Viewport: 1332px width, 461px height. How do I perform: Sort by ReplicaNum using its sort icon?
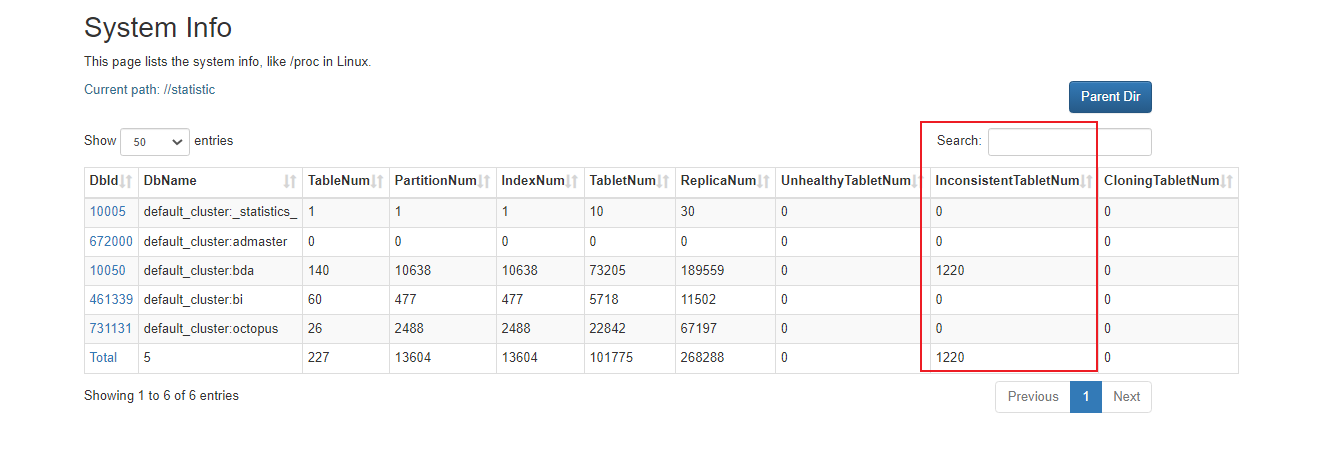click(764, 181)
